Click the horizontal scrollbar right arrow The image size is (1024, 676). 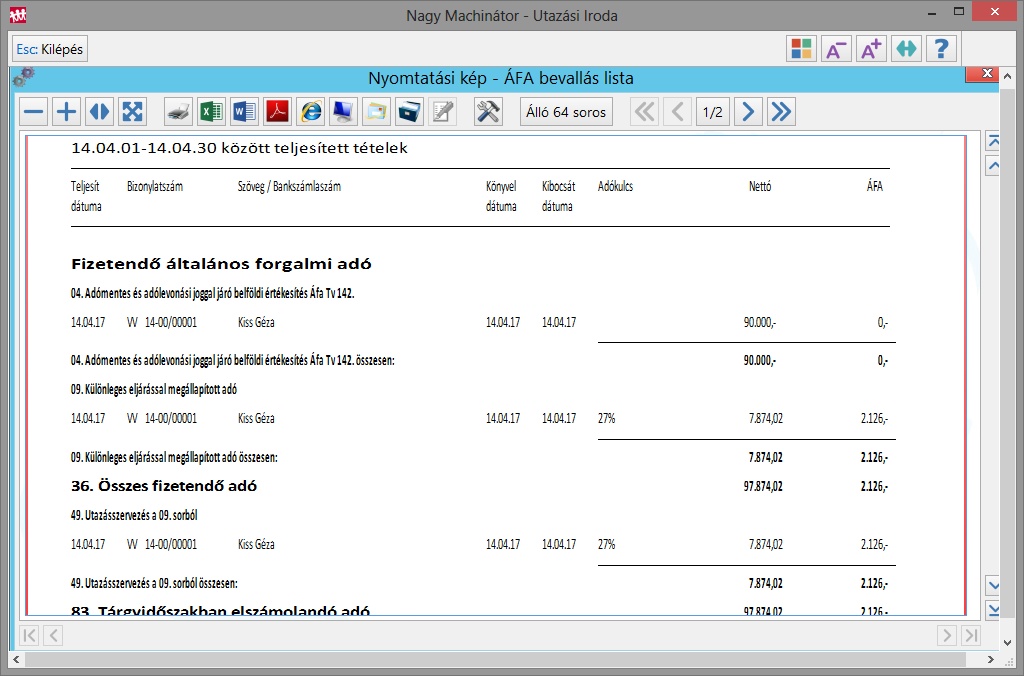click(991, 659)
